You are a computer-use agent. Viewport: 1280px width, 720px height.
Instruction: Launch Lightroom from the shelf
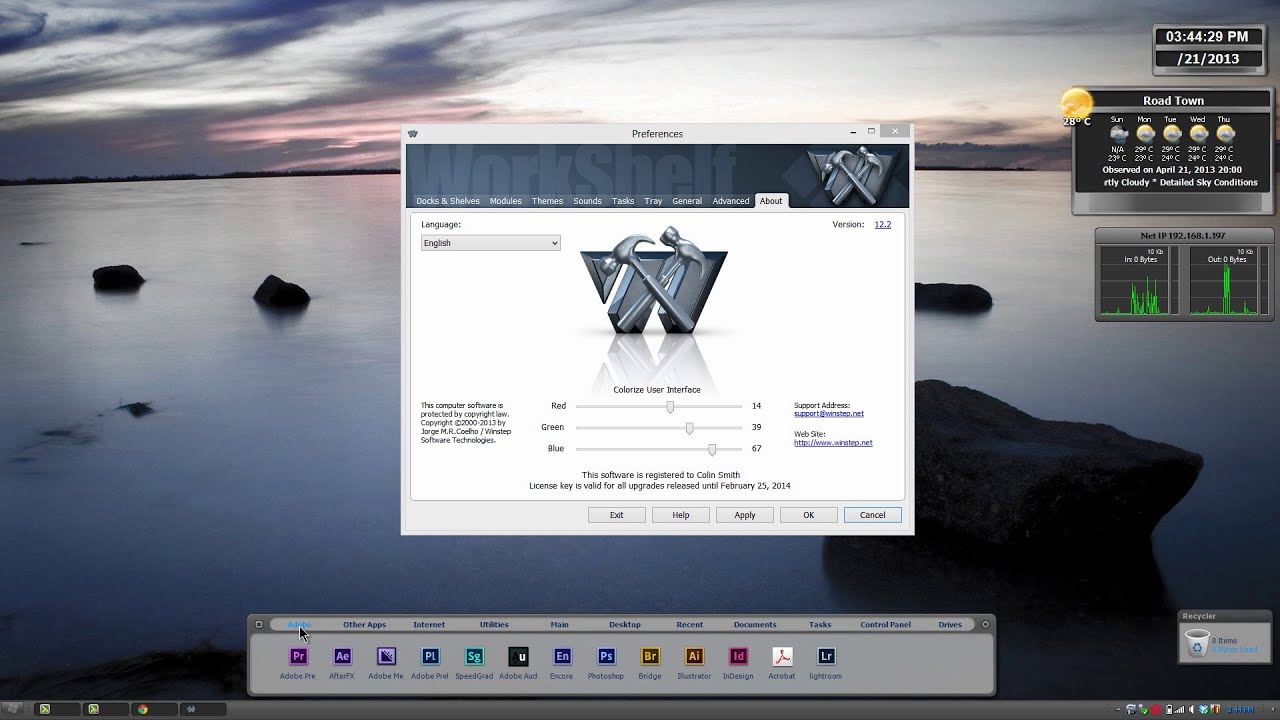coord(826,657)
